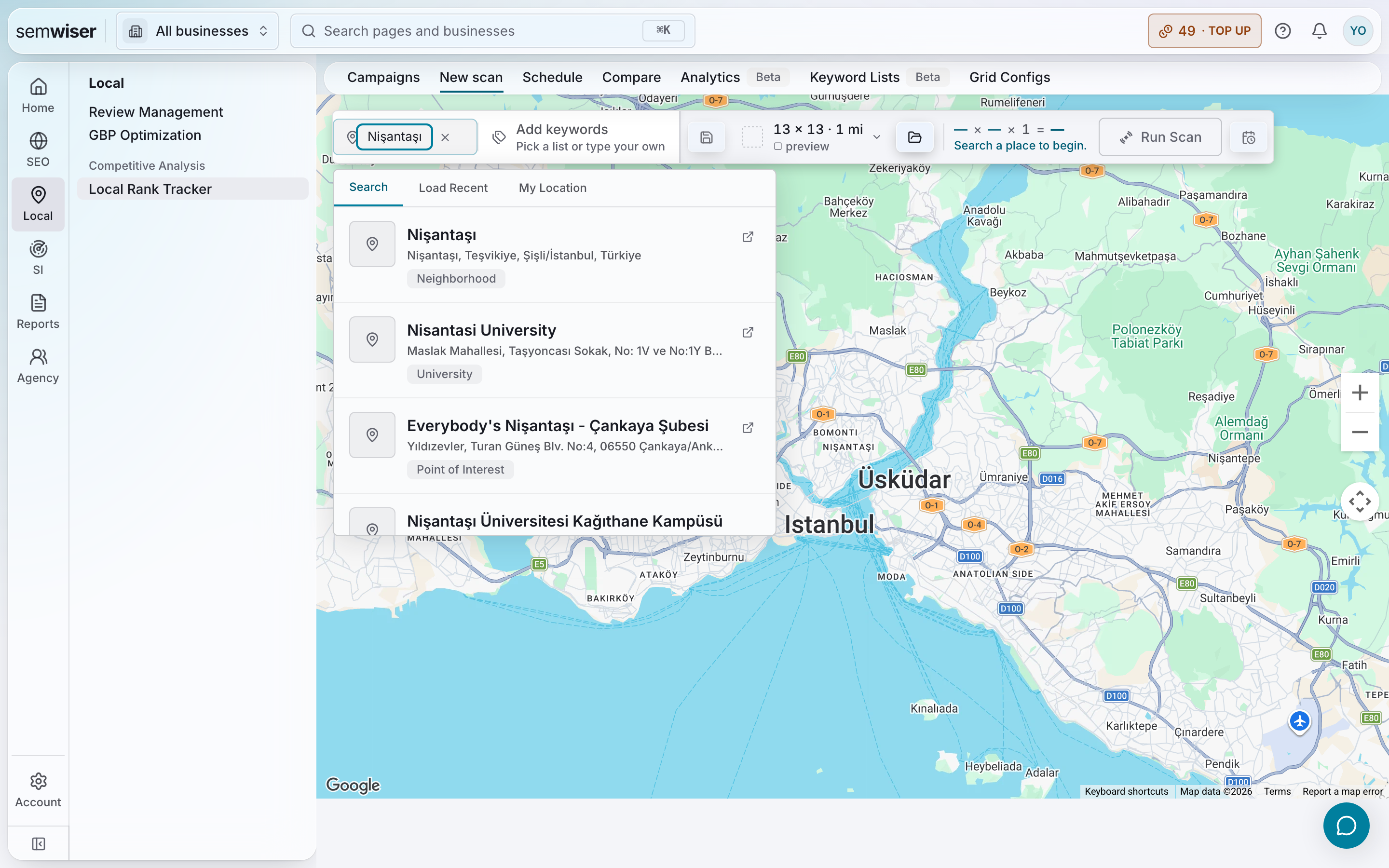Open Account settings gear
This screenshot has width=1389, height=868.
click(38, 790)
